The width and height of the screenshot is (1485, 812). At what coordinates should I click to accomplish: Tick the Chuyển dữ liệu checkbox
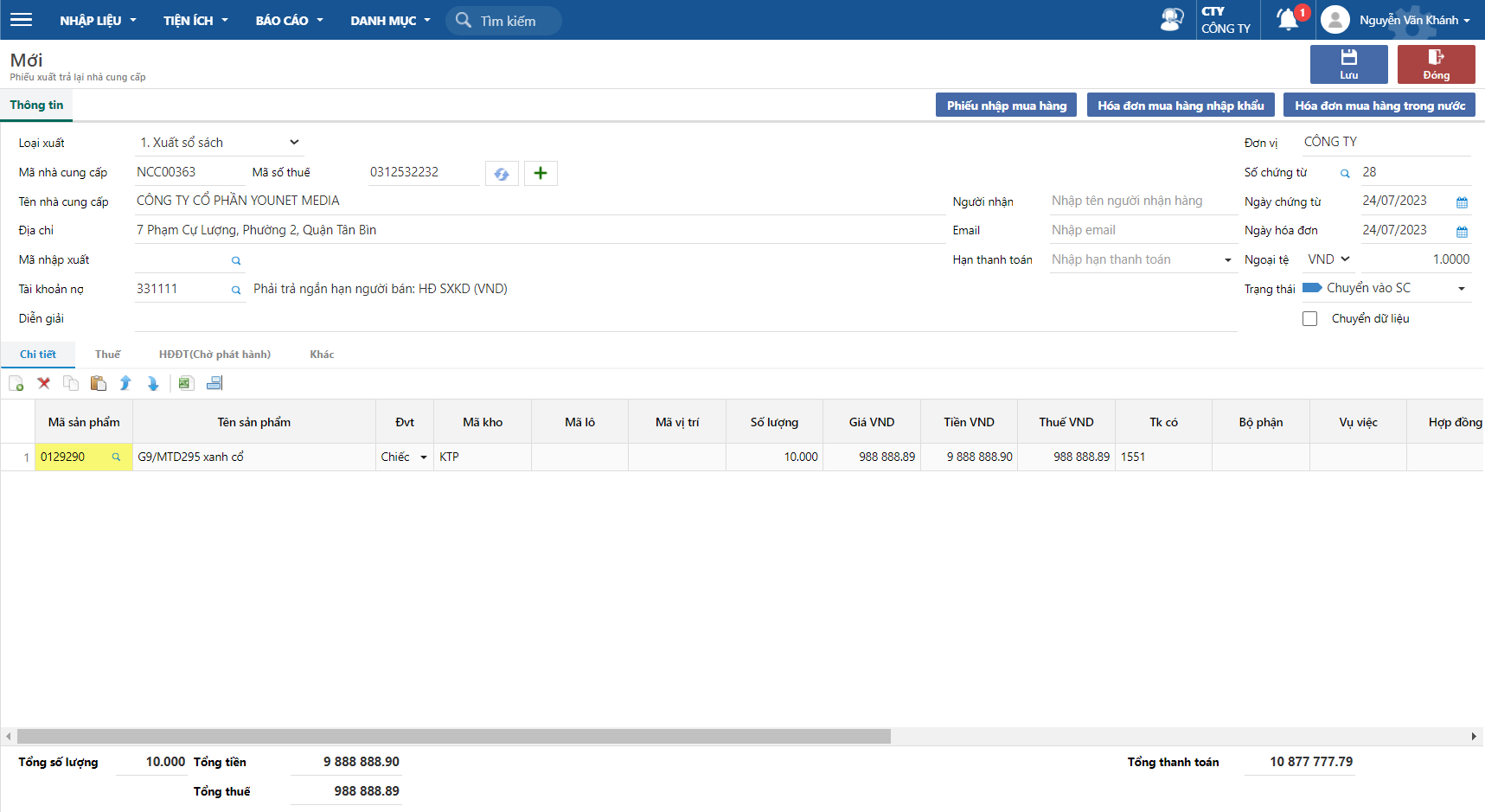[1310, 319]
